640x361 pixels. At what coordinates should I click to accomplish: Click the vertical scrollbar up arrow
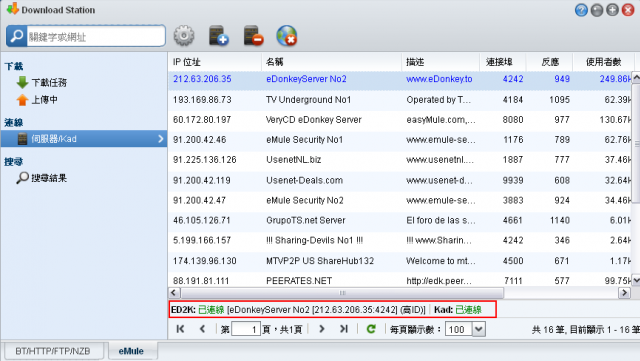click(x=636, y=78)
